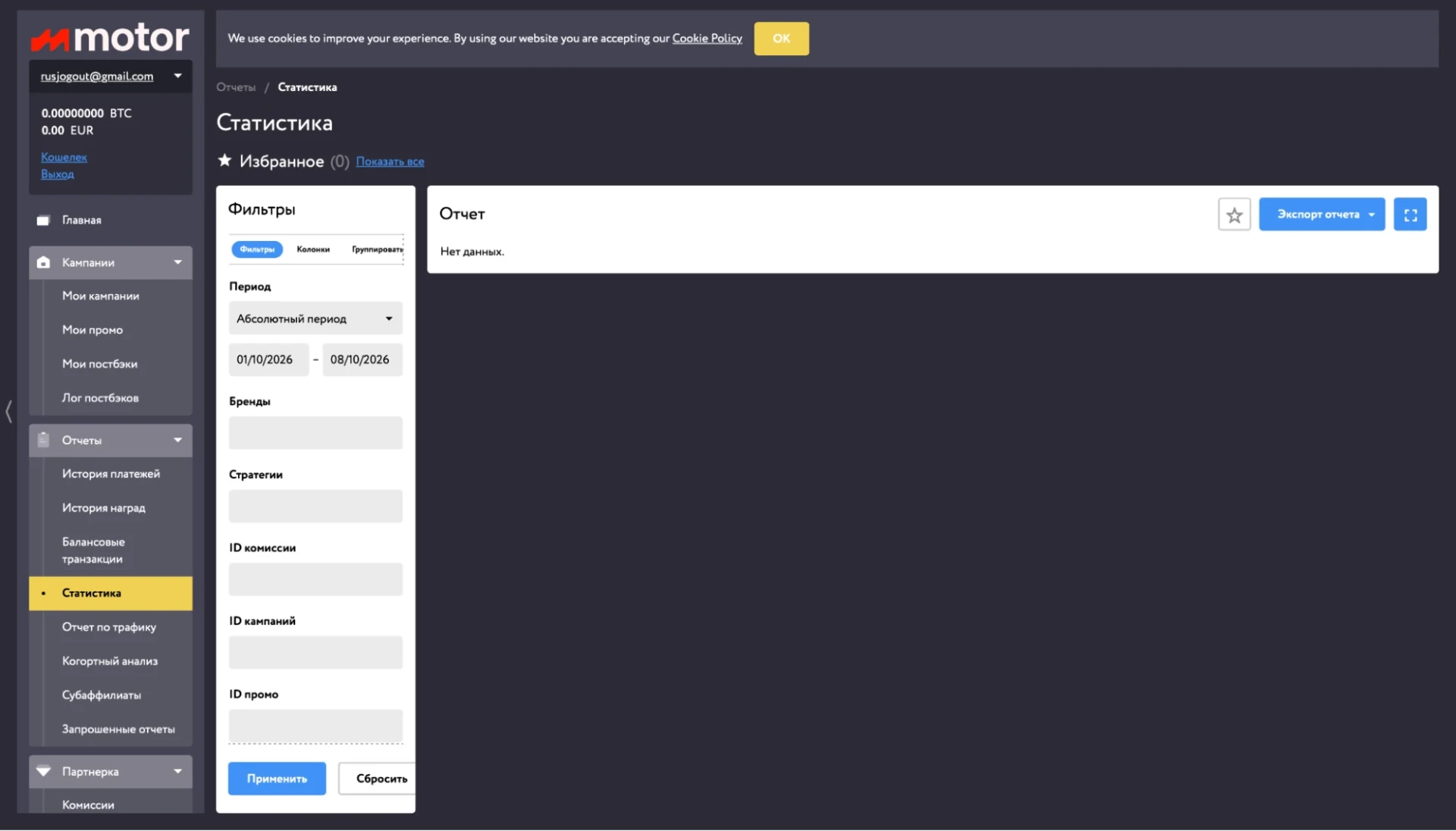Image resolution: width=1456 pixels, height=831 pixels.
Task: Click the Сбросить button
Action: [378, 779]
